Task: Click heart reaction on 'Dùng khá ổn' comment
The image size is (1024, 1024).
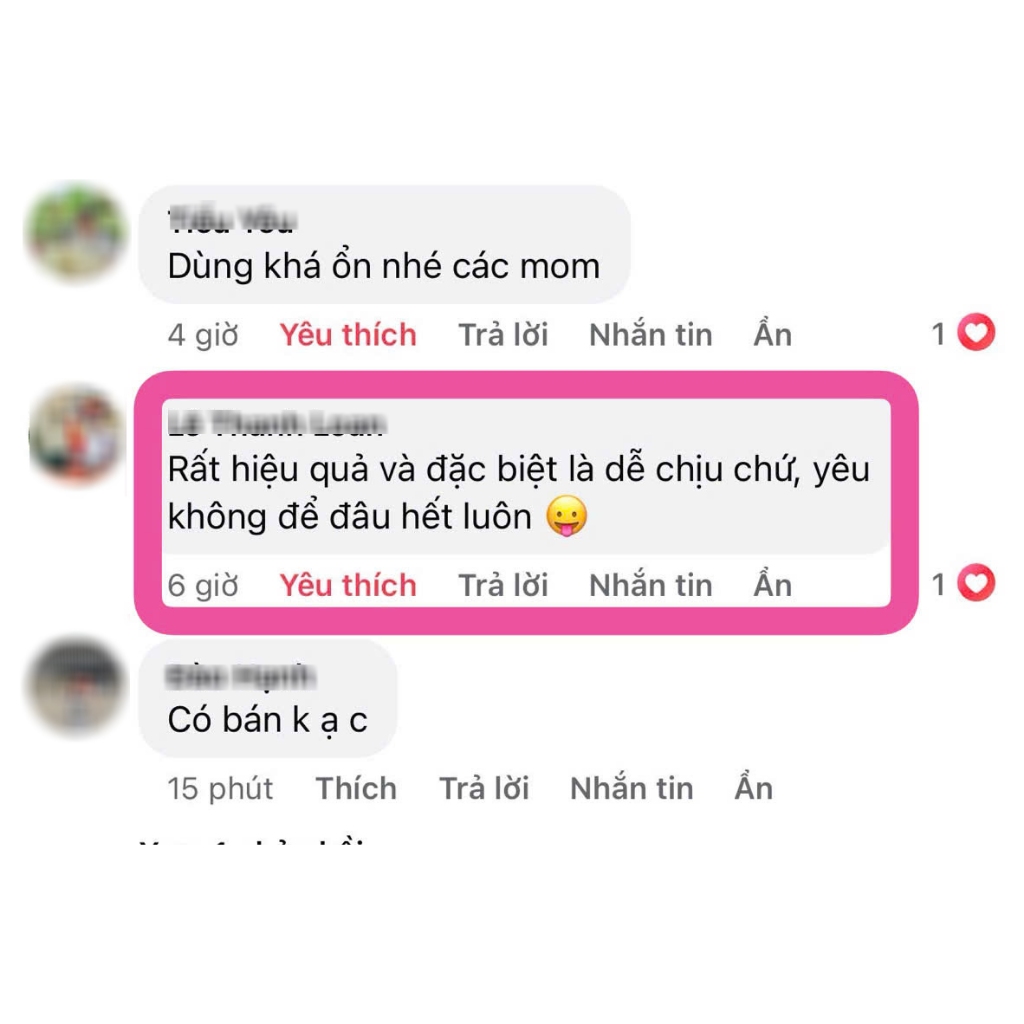Action: (976, 333)
